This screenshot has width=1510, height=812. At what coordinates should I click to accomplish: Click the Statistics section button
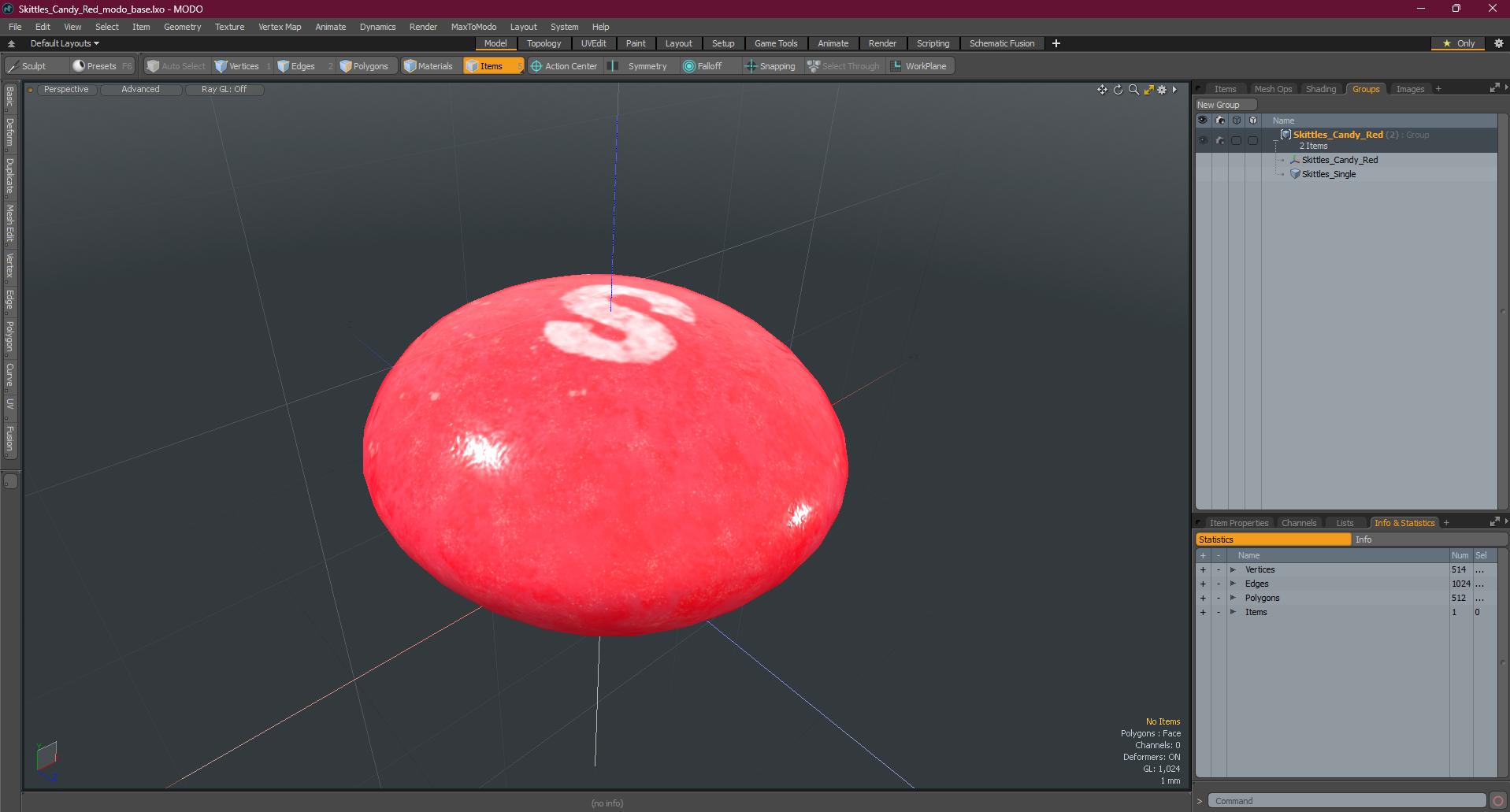click(1273, 539)
